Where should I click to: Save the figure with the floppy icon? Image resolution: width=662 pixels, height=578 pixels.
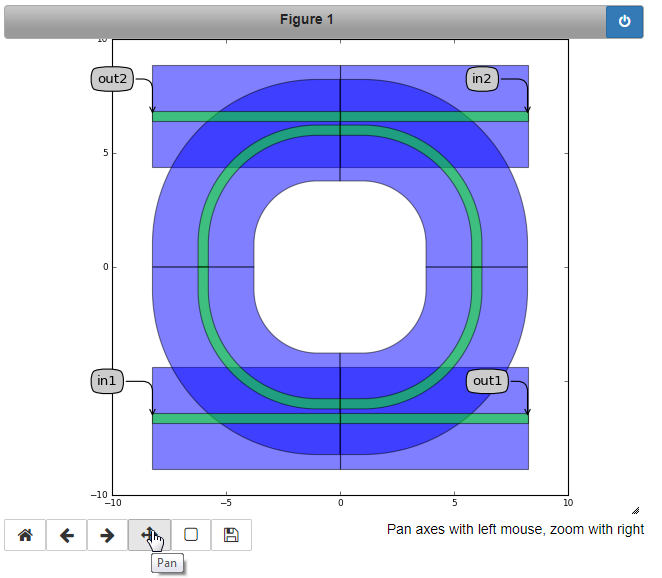231,535
